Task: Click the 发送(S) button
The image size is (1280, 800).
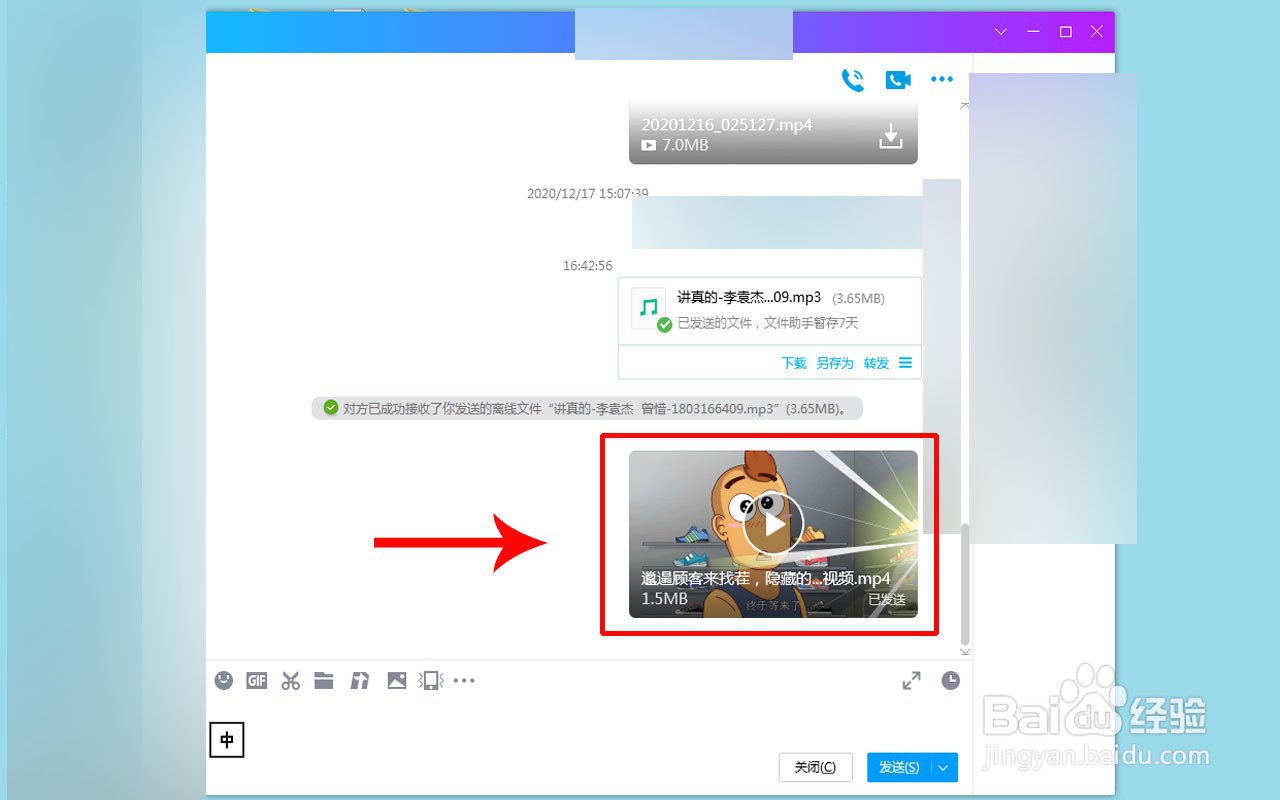Action: pyautogui.click(x=899, y=767)
